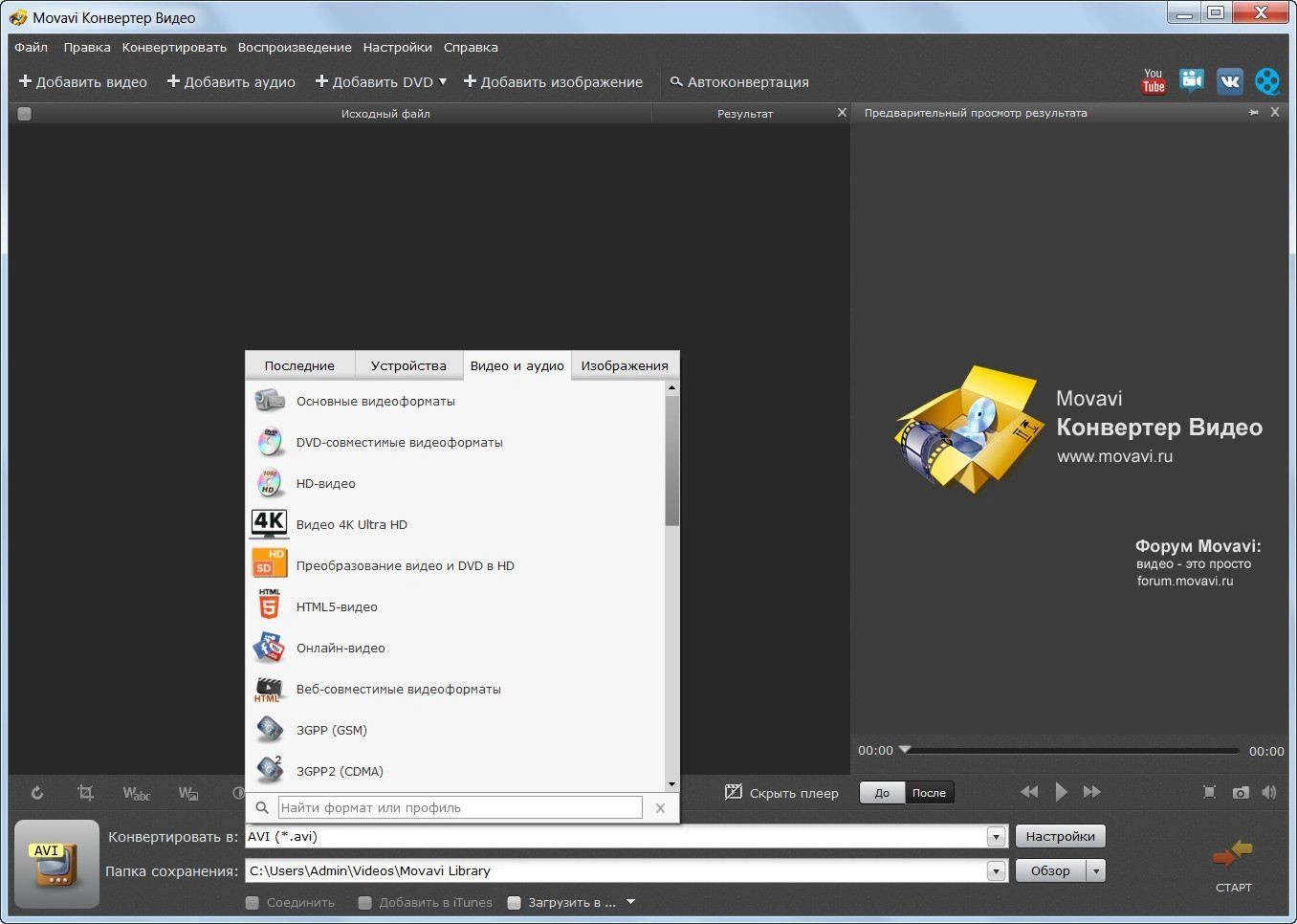Select Веб-совместимые видеоформаты group
Screen dimensions: 1297x924
[x=455, y=689]
